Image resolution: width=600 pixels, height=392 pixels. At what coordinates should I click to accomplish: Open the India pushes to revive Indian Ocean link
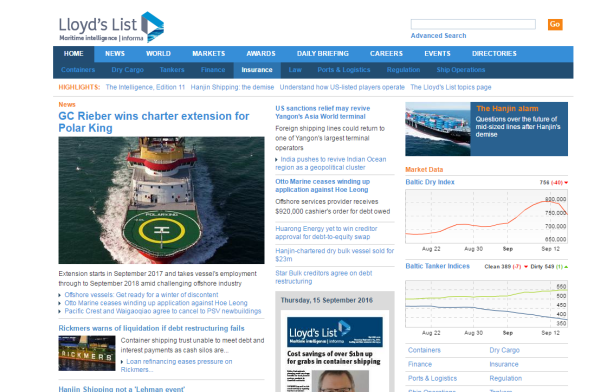click(331, 163)
